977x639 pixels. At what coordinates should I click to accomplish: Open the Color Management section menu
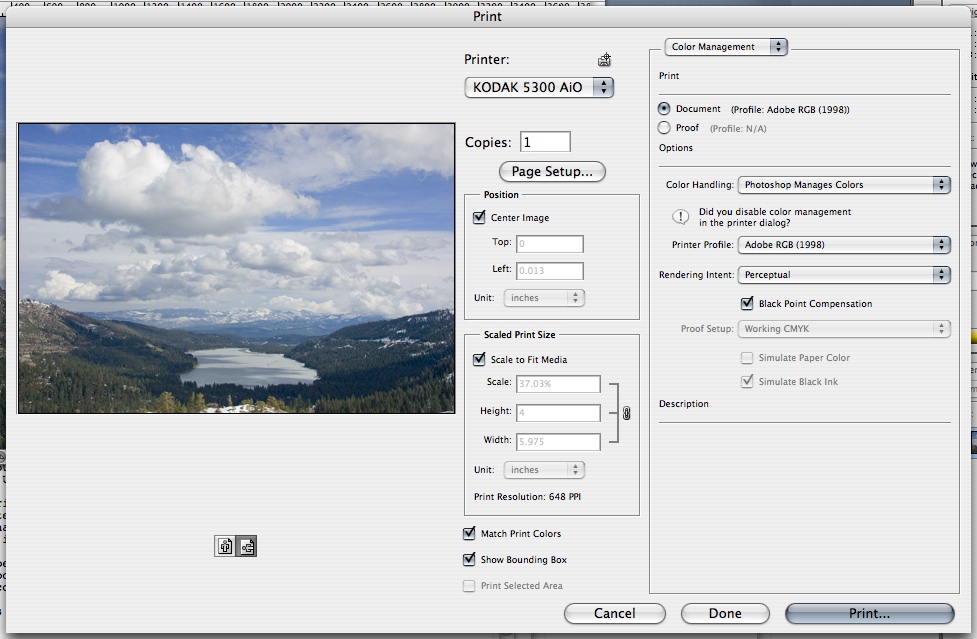coord(726,47)
